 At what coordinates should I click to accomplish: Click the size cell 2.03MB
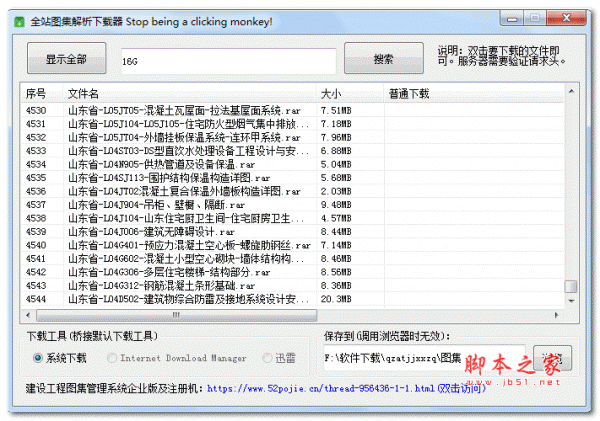(336, 191)
